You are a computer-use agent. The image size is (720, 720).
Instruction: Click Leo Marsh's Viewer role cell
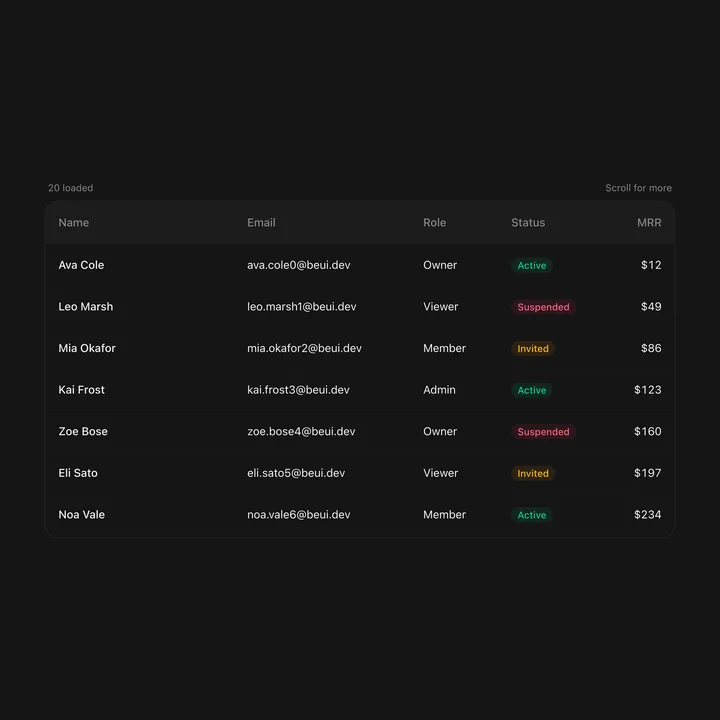440,307
